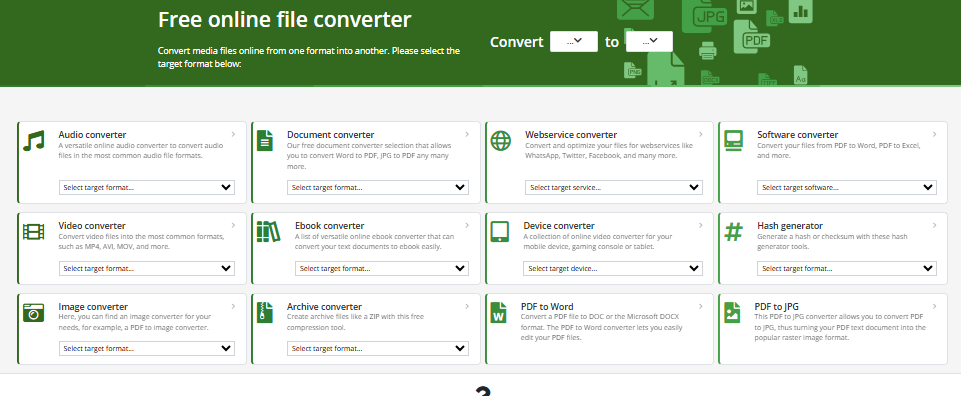961x396 pixels.
Task: Open Hash generator target format dropdown
Action: [x=846, y=268]
